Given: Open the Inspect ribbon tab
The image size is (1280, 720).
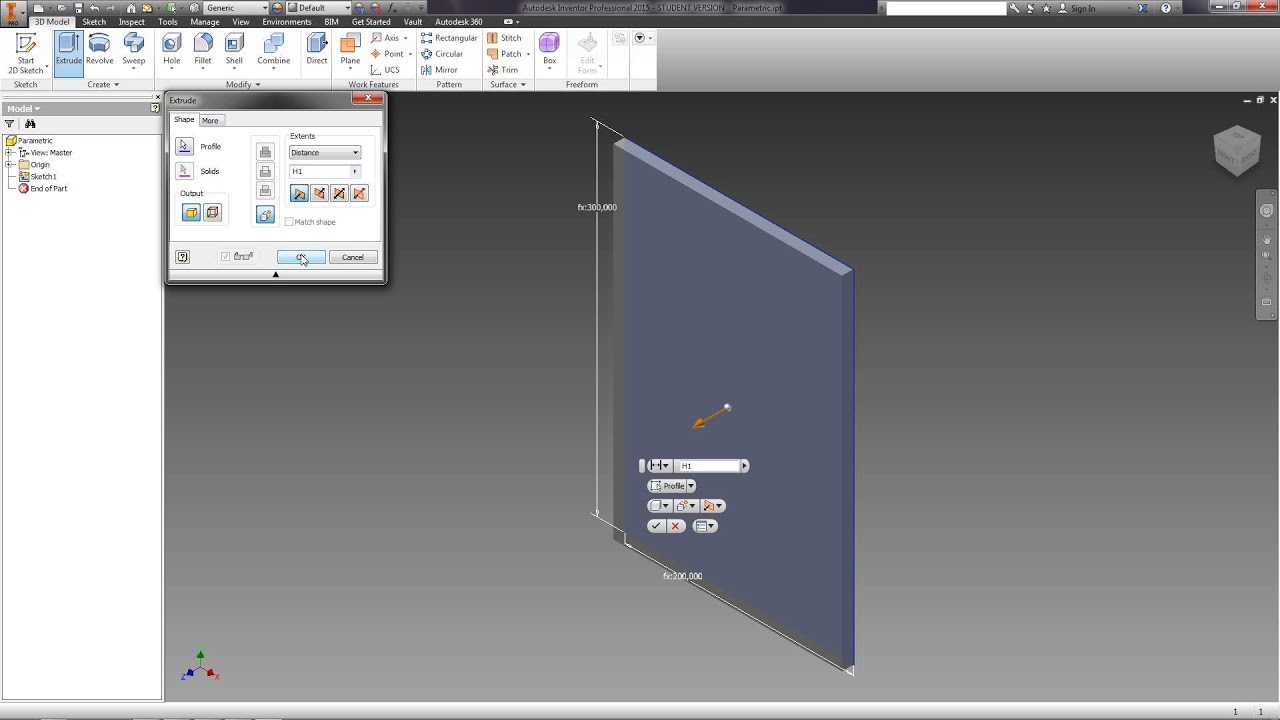Looking at the screenshot, I should point(132,21).
